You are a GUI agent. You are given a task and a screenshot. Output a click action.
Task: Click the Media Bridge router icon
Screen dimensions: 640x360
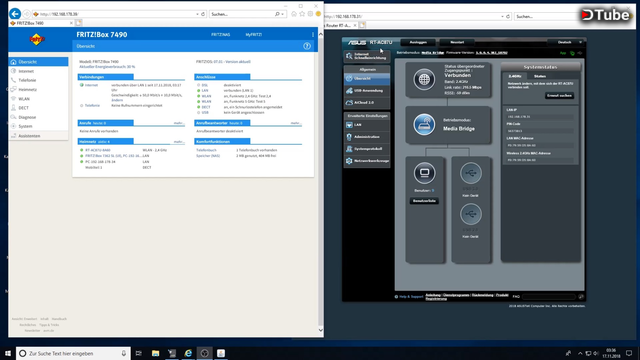coord(424,124)
